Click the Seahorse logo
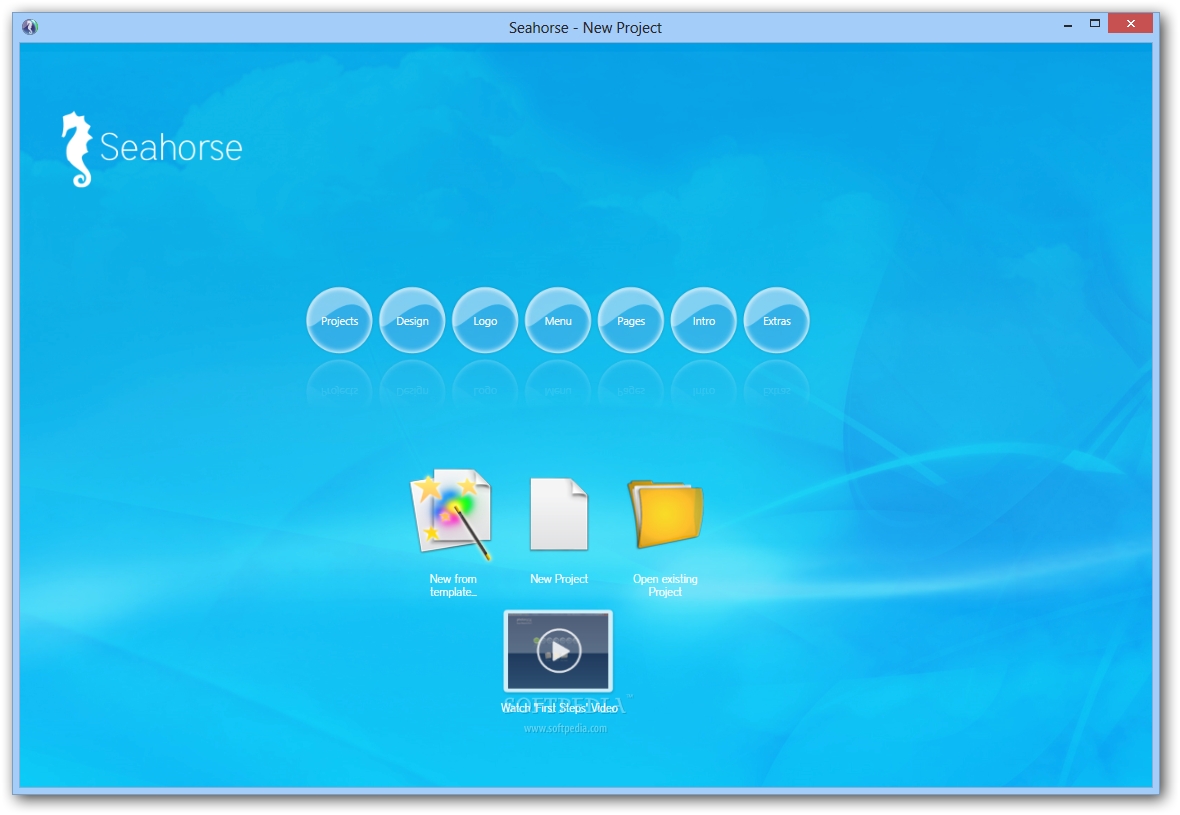 (152, 149)
